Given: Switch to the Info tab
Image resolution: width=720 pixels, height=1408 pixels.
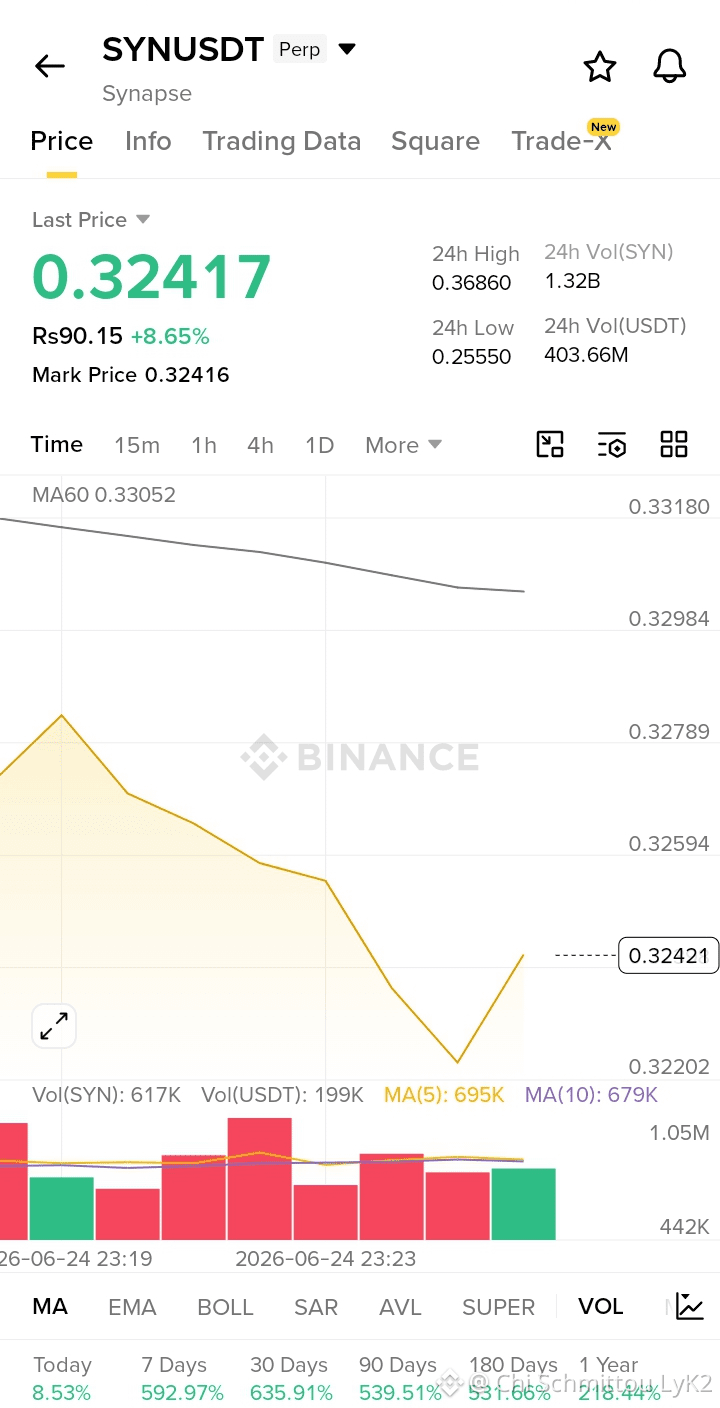Looking at the screenshot, I should [x=148, y=141].
